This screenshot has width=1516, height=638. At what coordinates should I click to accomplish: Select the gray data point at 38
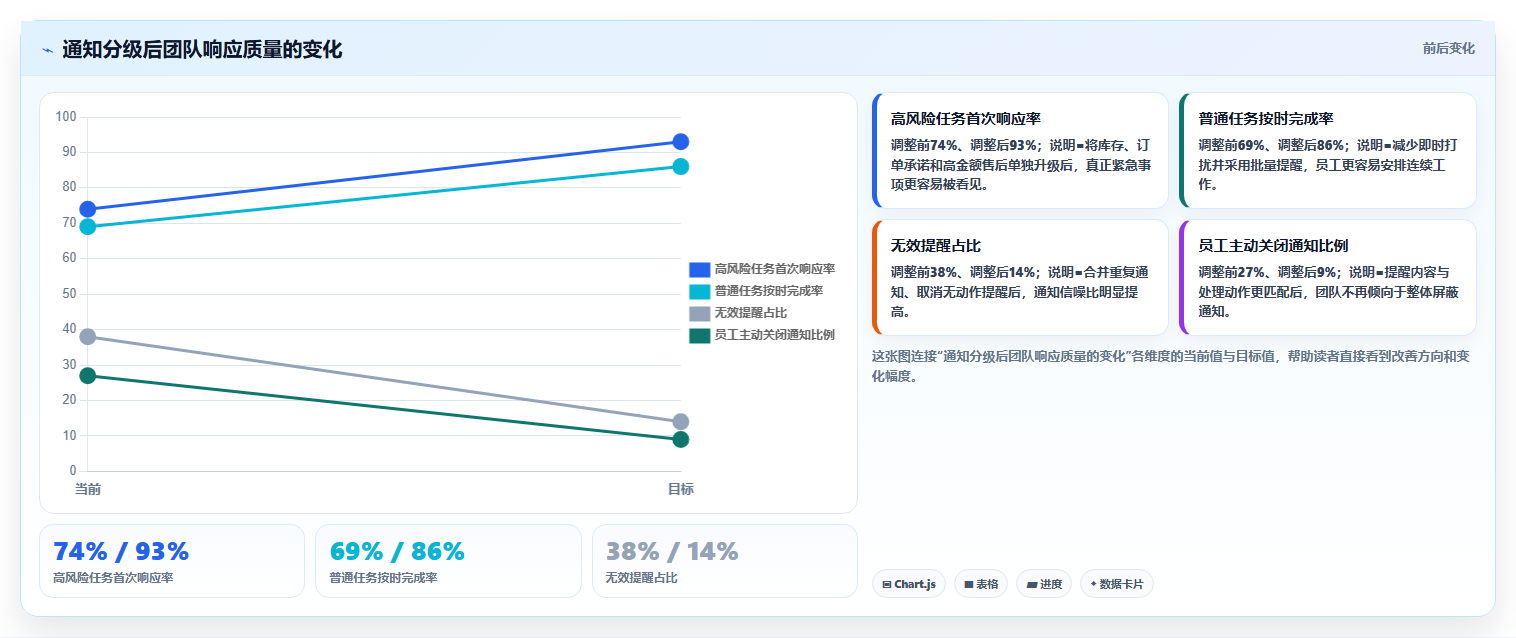(x=88, y=336)
